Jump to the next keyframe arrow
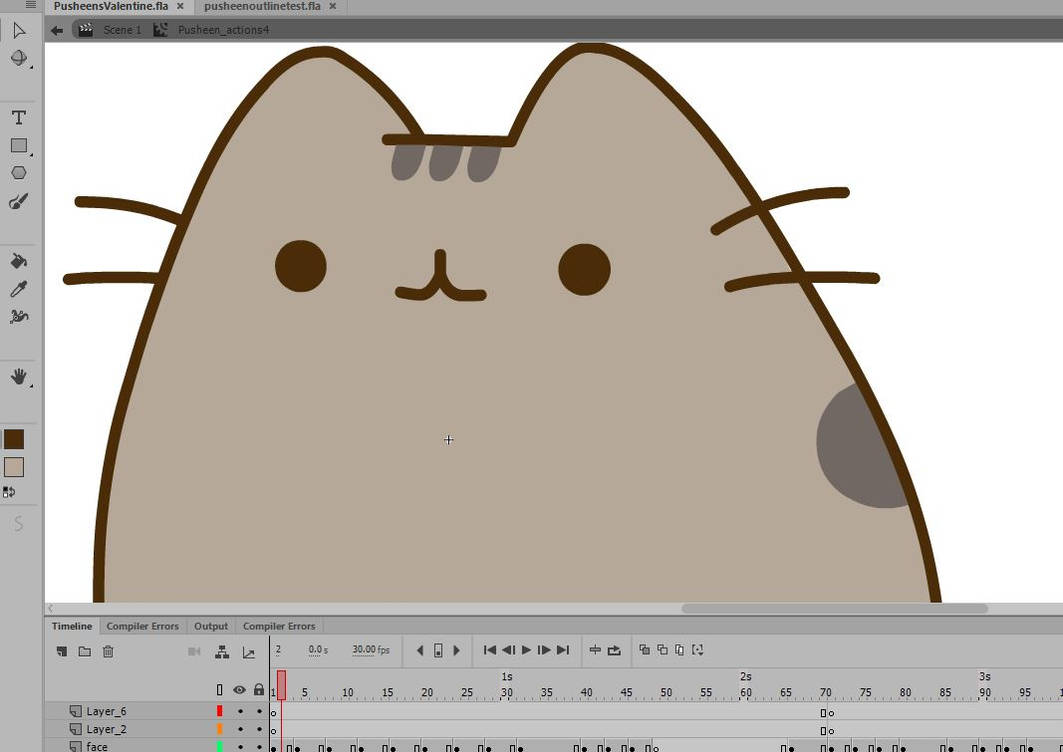1063x752 pixels. [456, 650]
